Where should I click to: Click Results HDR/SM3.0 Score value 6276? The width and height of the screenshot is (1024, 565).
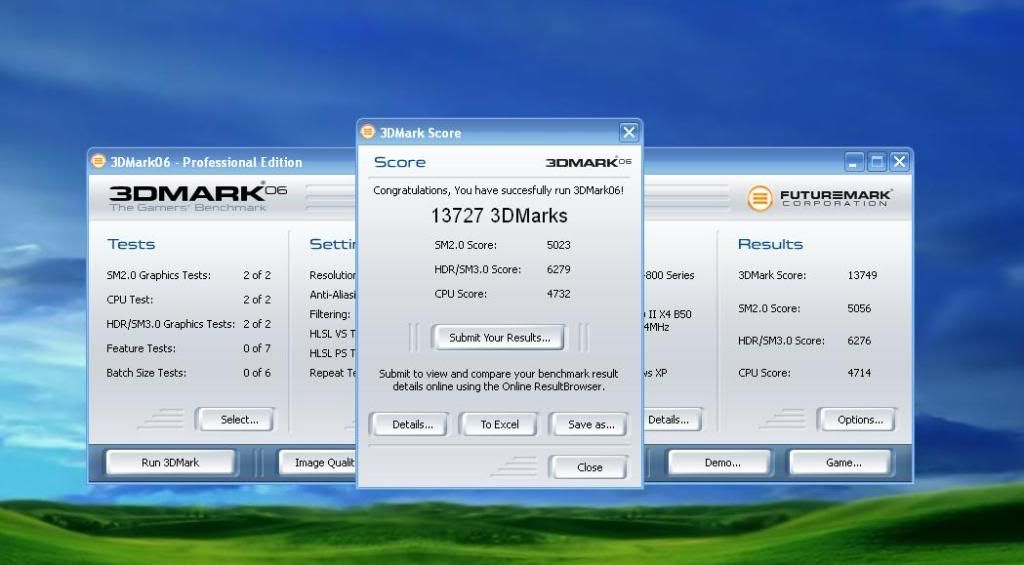coord(859,340)
